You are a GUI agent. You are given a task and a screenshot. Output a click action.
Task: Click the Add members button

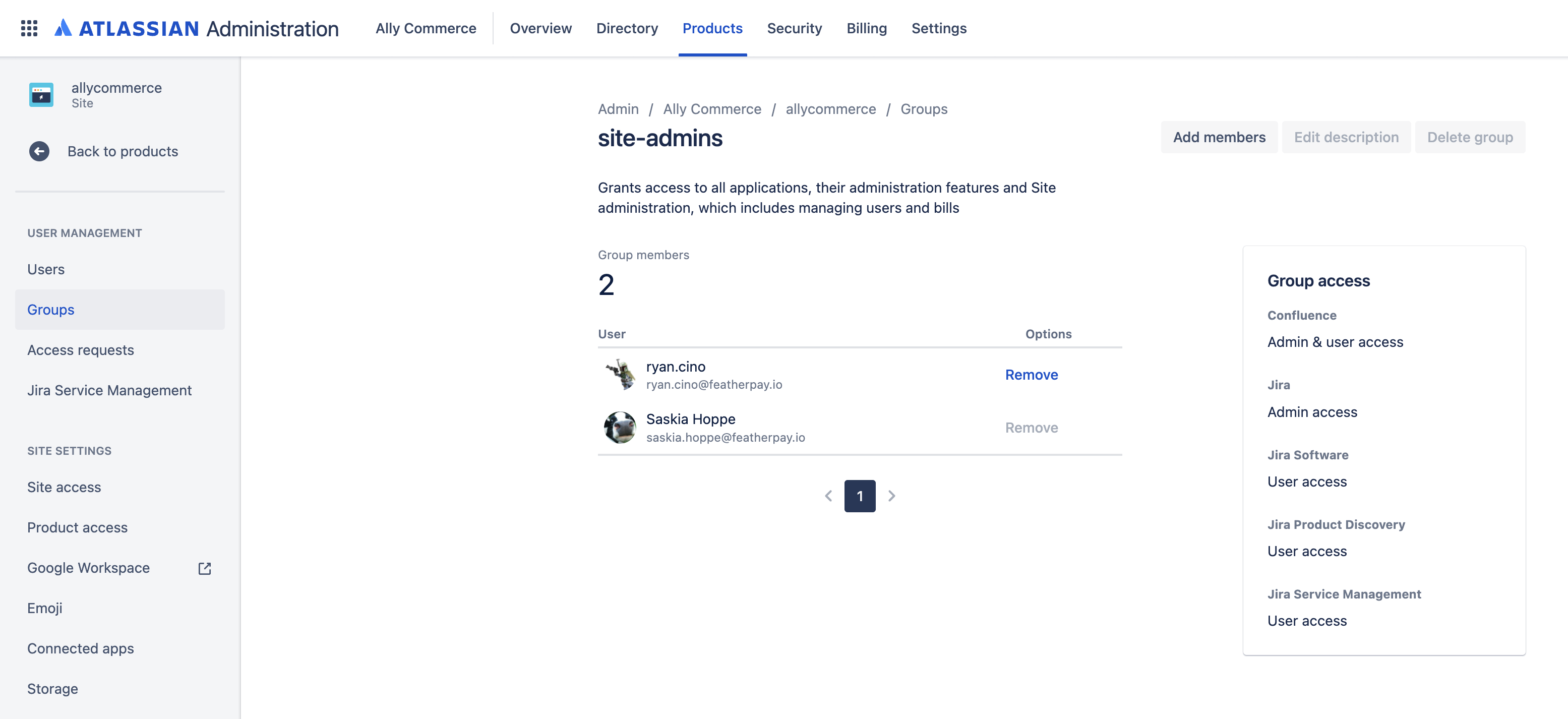(1219, 137)
